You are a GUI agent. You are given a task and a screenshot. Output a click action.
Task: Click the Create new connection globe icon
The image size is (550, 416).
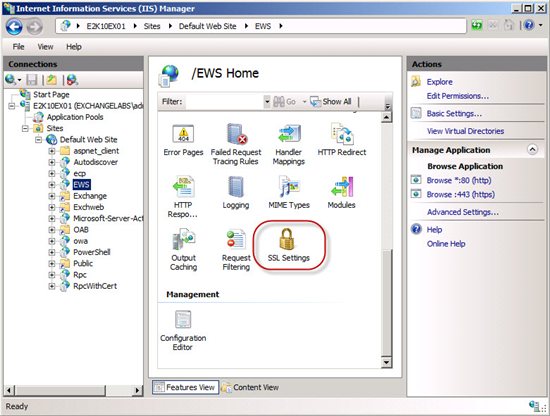pos(11,80)
